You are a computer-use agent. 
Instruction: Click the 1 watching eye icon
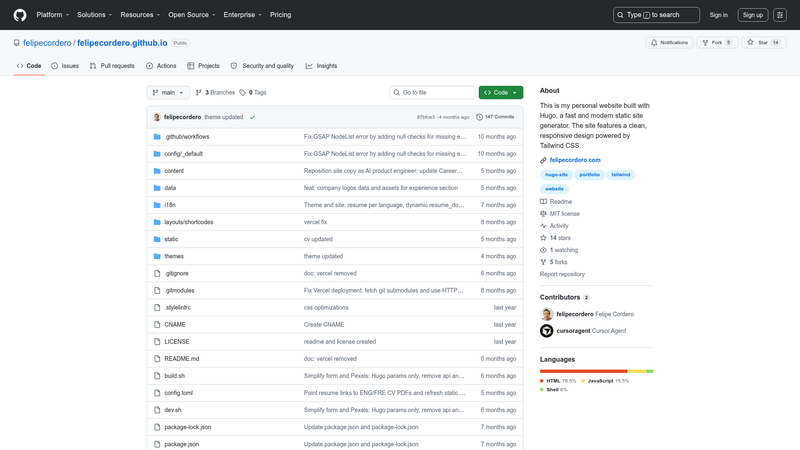[543, 250]
